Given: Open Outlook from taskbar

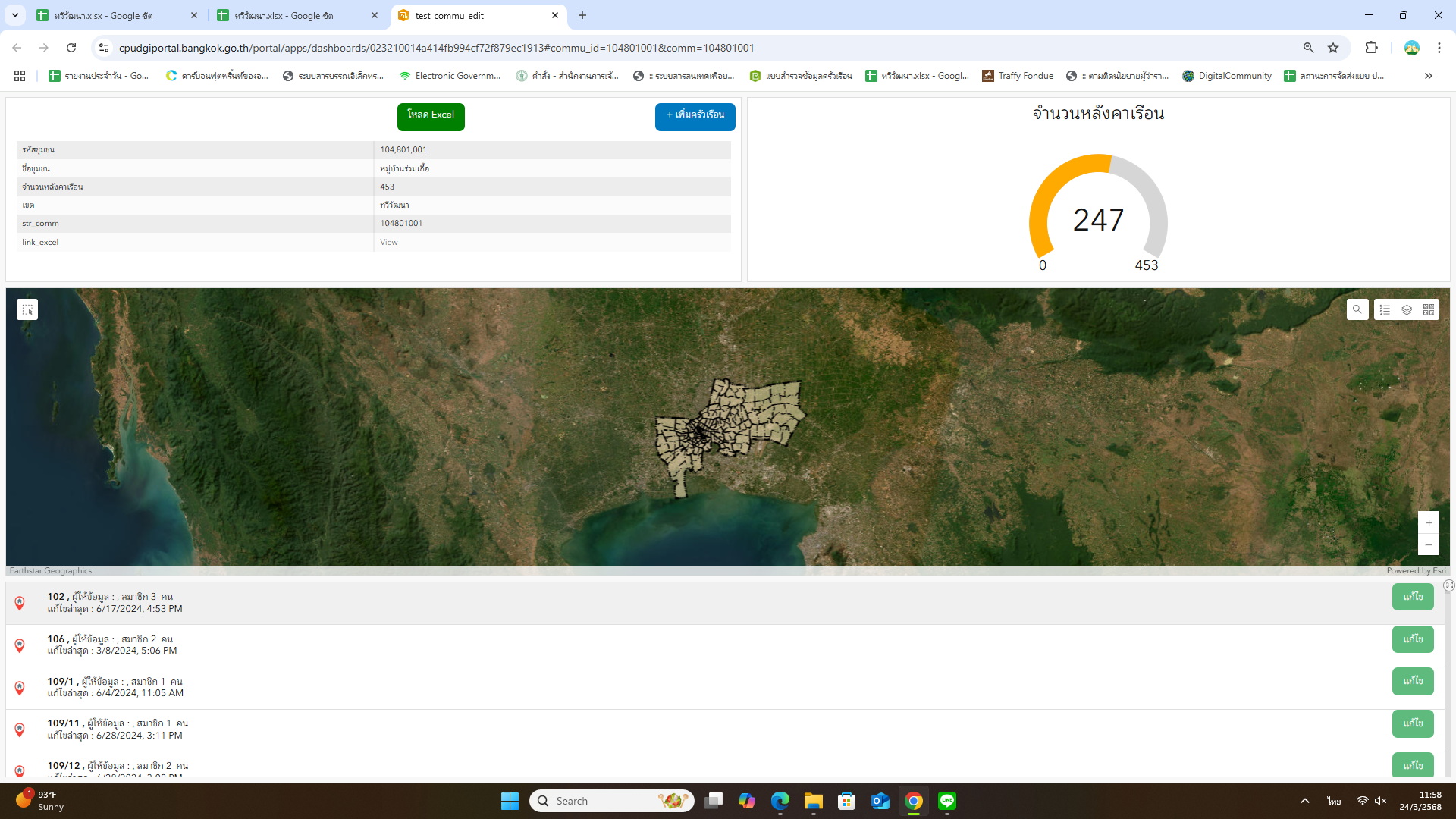Looking at the screenshot, I should click(880, 801).
